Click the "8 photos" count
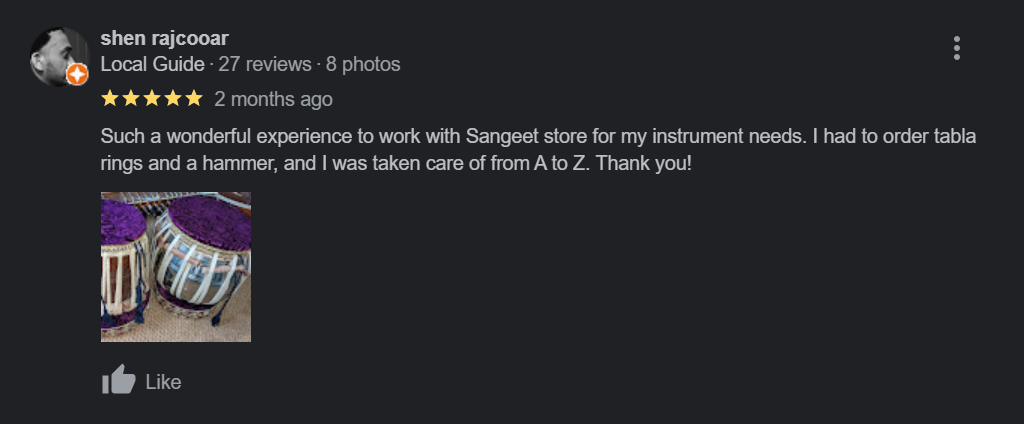This screenshot has width=1024, height=424. pos(363,65)
